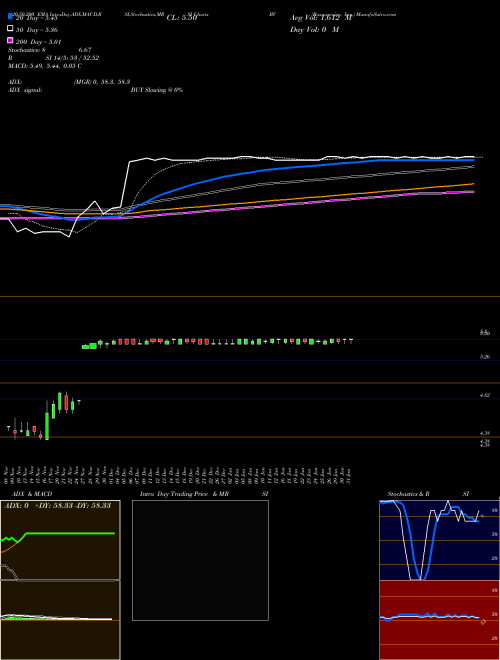Click the 4.82 price axis label

[485, 395]
